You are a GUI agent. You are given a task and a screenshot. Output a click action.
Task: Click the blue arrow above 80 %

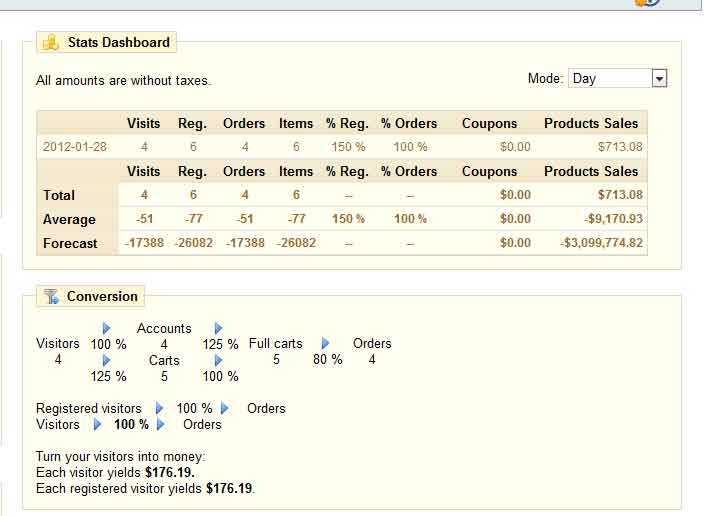tap(325, 344)
